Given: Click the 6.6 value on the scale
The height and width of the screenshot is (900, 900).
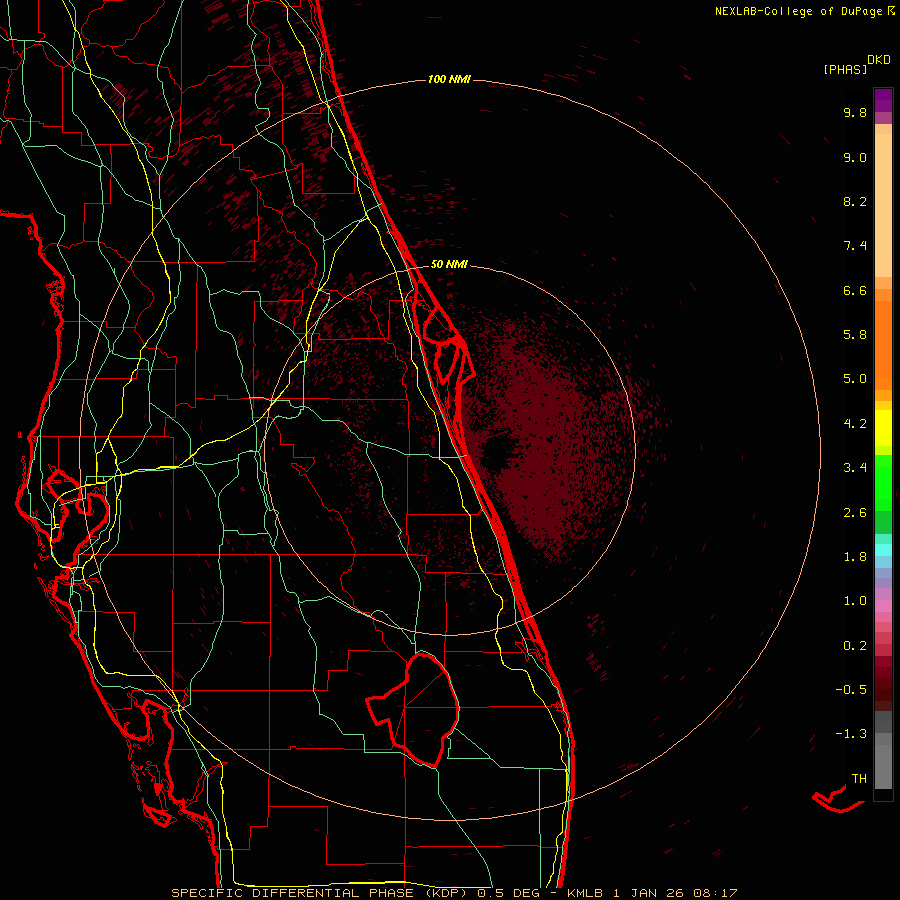Looking at the screenshot, I should coord(855,290).
